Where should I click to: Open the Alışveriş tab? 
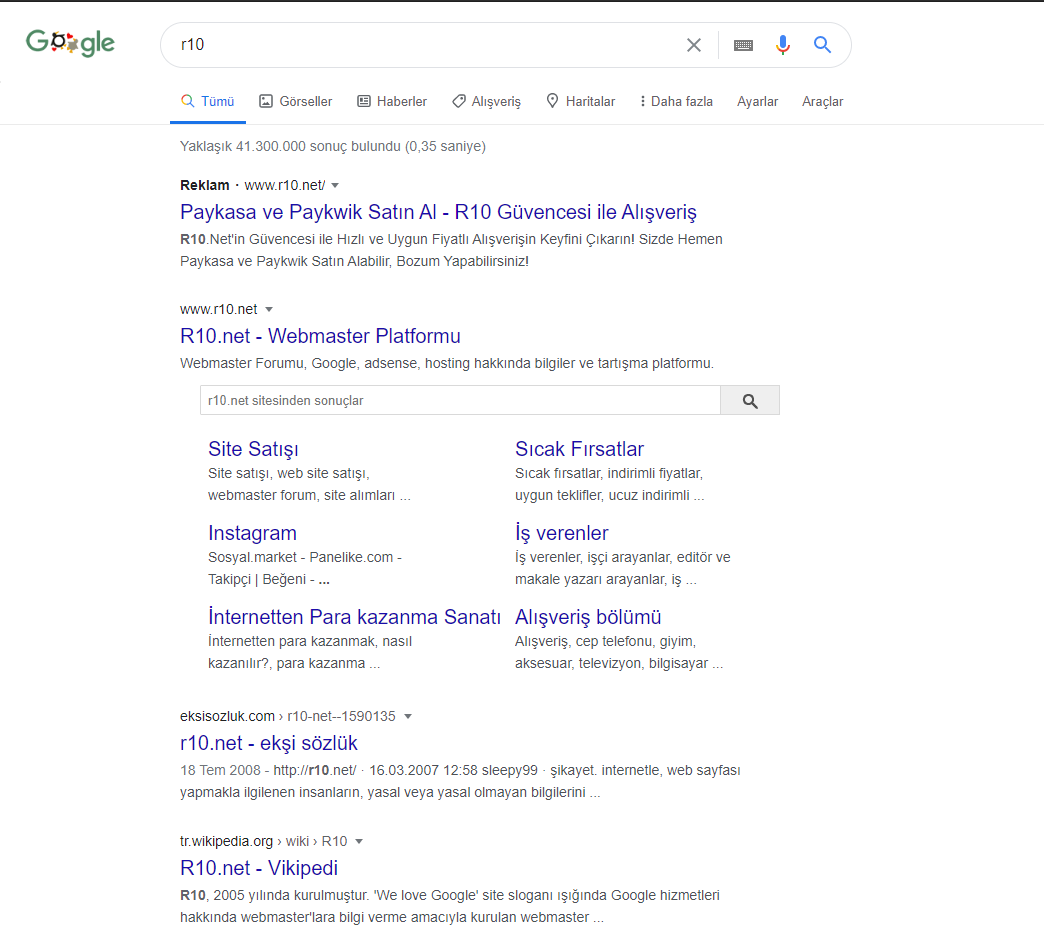[487, 101]
